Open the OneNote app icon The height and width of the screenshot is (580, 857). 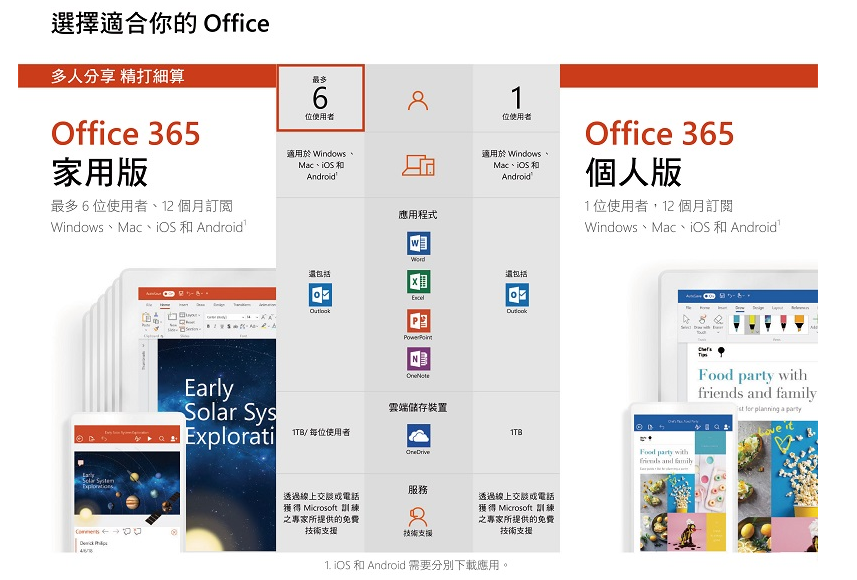coord(419,360)
